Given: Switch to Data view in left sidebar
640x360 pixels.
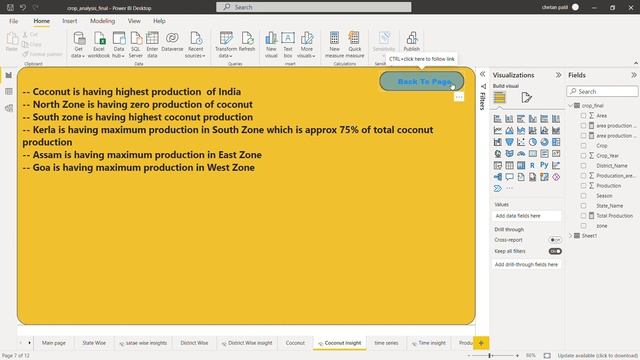Looking at the screenshot, I should coord(9,92).
